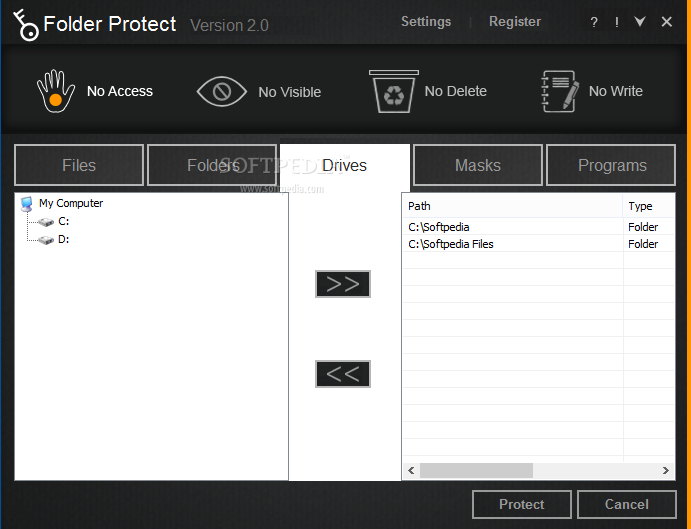The width and height of the screenshot is (691, 529).
Task: Click the Folder Protect key logo
Action: (x=26, y=26)
